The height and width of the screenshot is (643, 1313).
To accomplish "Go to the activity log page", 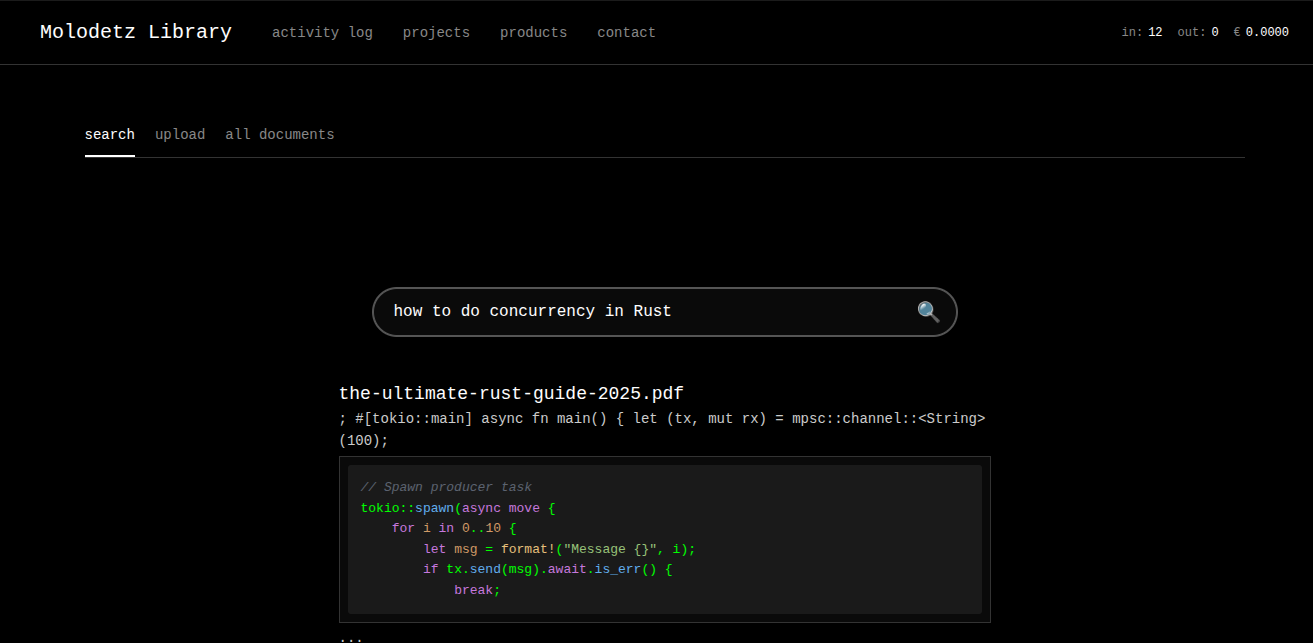I will [x=322, y=32].
